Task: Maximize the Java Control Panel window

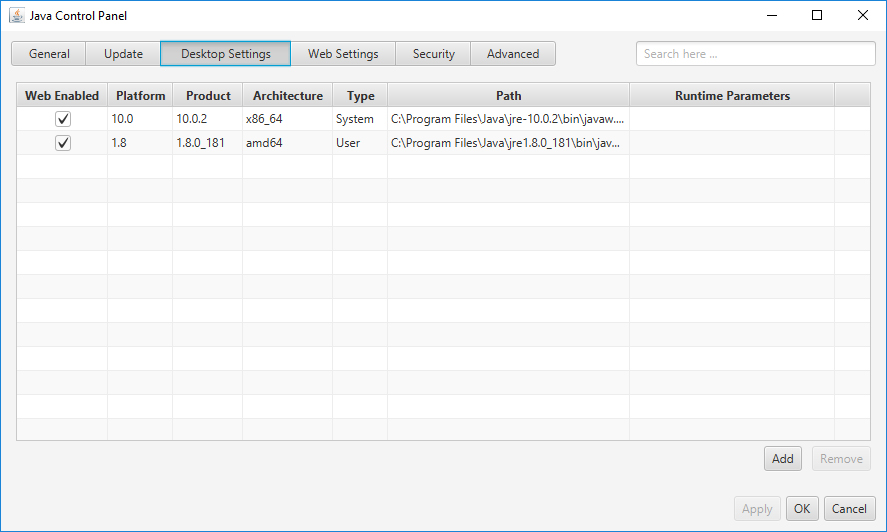Action: (x=817, y=16)
